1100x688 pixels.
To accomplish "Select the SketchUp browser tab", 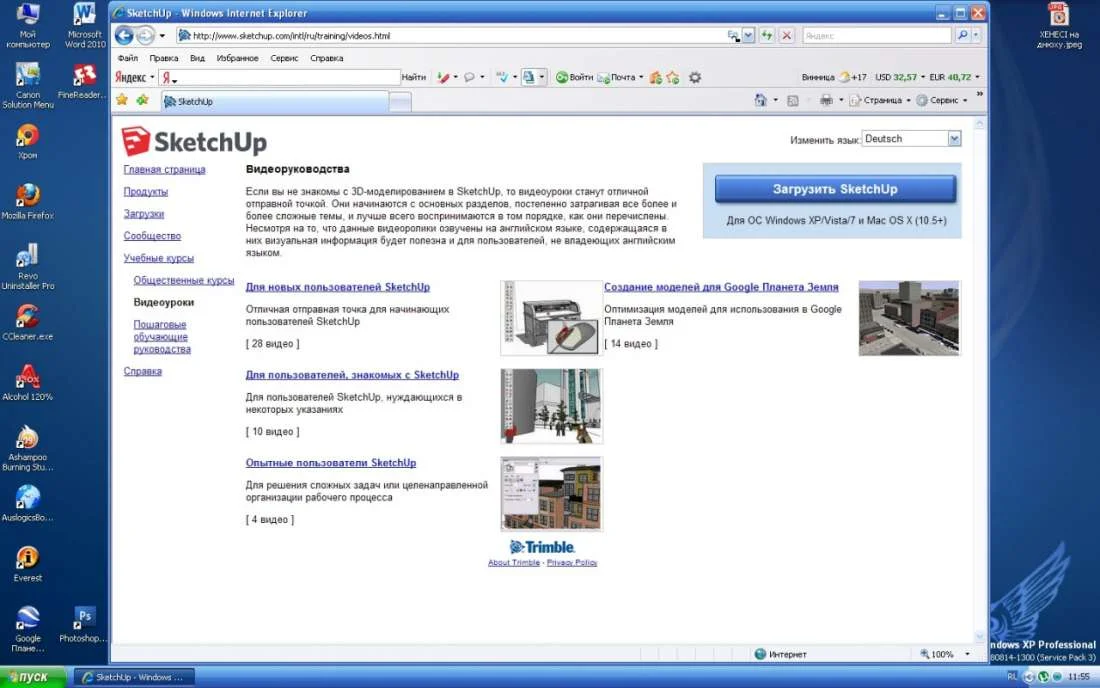I will tap(274, 102).
